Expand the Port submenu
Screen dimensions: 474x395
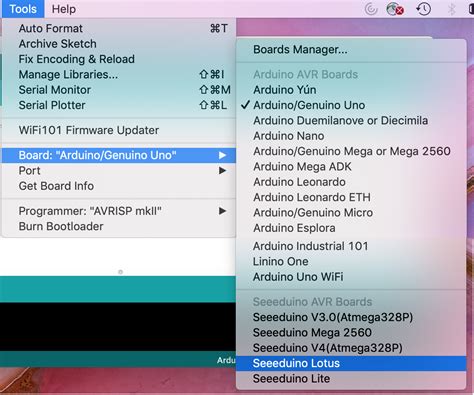tap(119, 171)
